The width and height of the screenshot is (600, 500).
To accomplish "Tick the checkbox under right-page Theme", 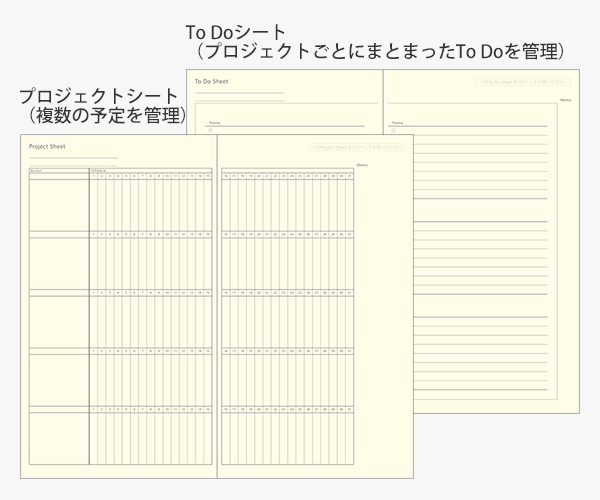I will pyautogui.click(x=393, y=131).
